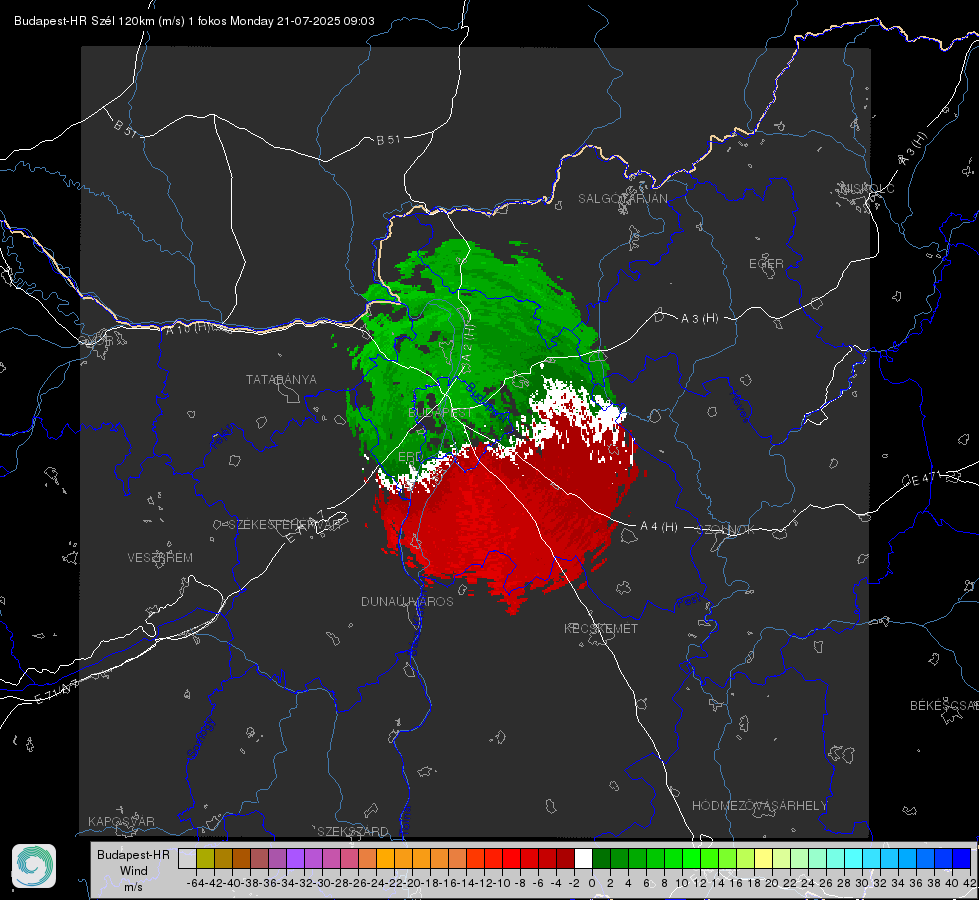Select the dark green swatch right of 0

pos(601,859)
